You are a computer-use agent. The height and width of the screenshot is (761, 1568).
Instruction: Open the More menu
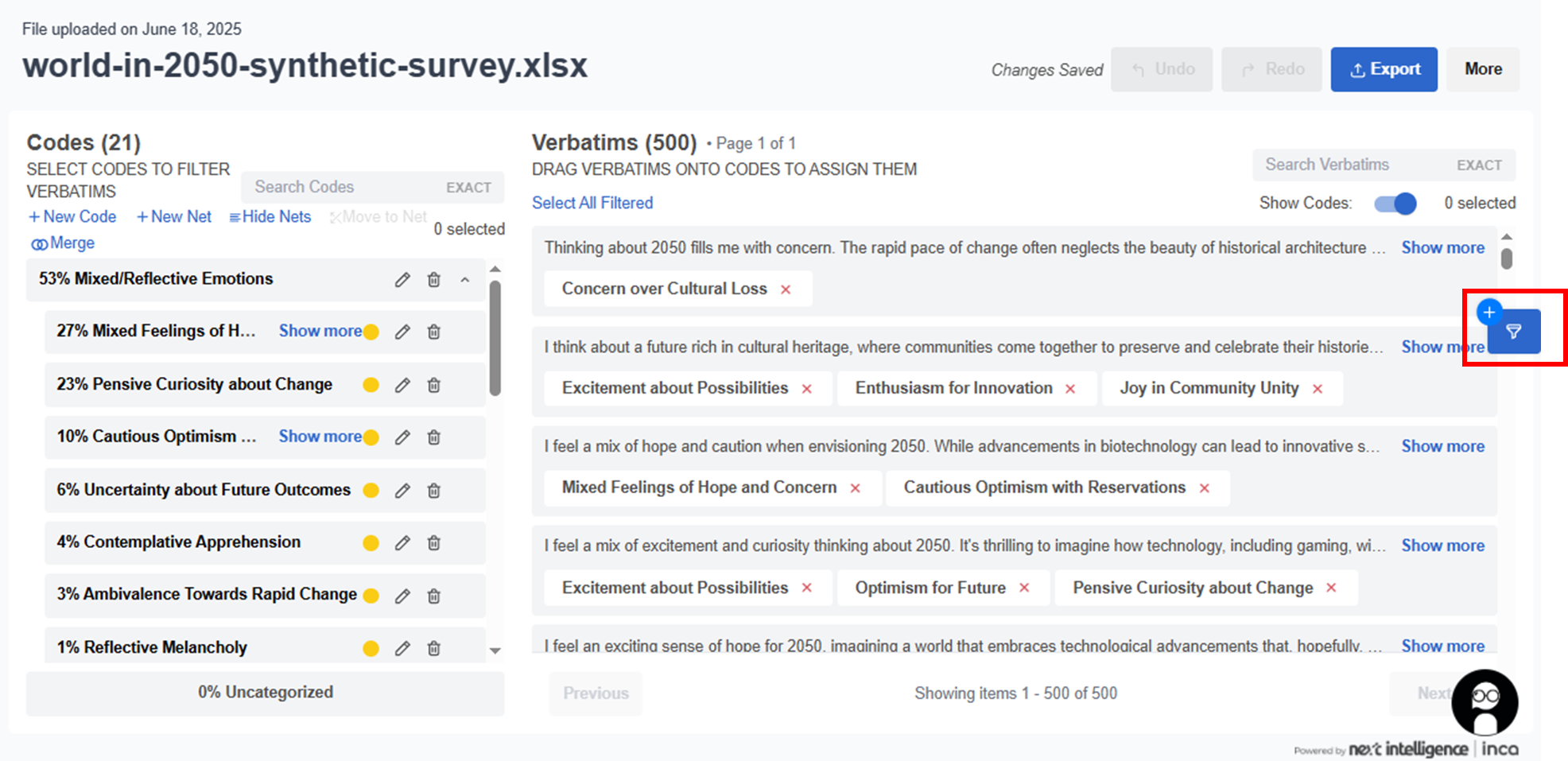1483,69
